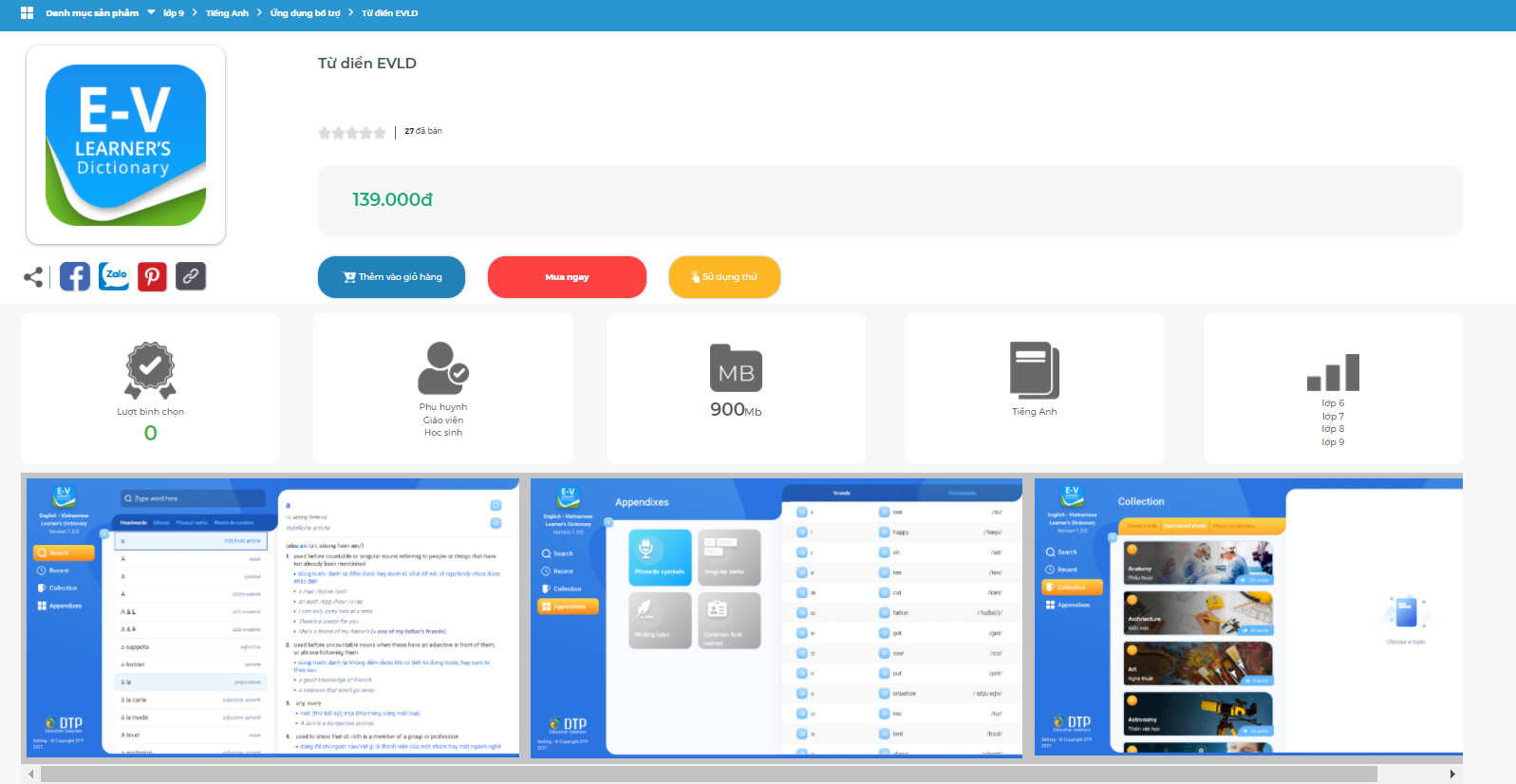This screenshot has height=784, width=1516.
Task: Click the bar chart grade level icon
Action: (x=1333, y=372)
